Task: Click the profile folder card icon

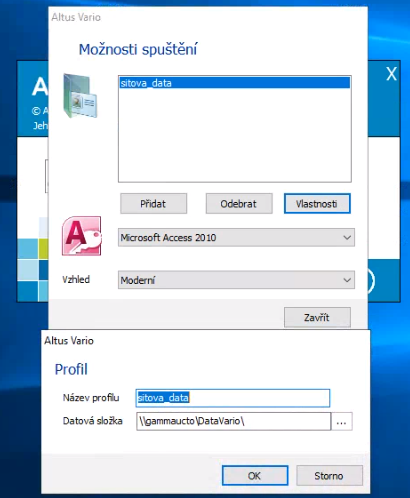Action: coord(80,96)
